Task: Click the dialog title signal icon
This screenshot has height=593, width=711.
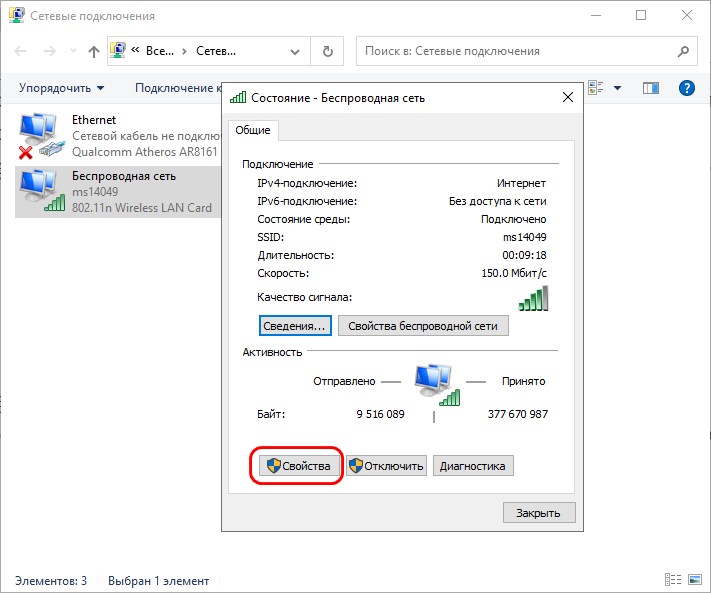Action: 238,97
